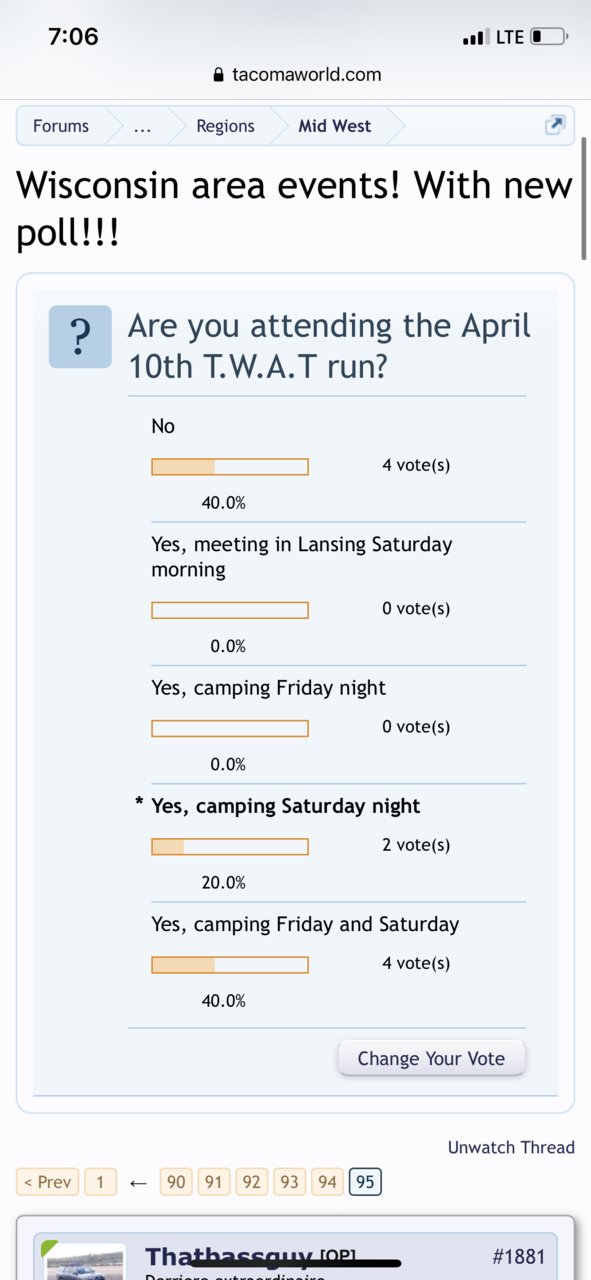
Task: Tap the battery icon in status bar
Action: tap(548, 37)
